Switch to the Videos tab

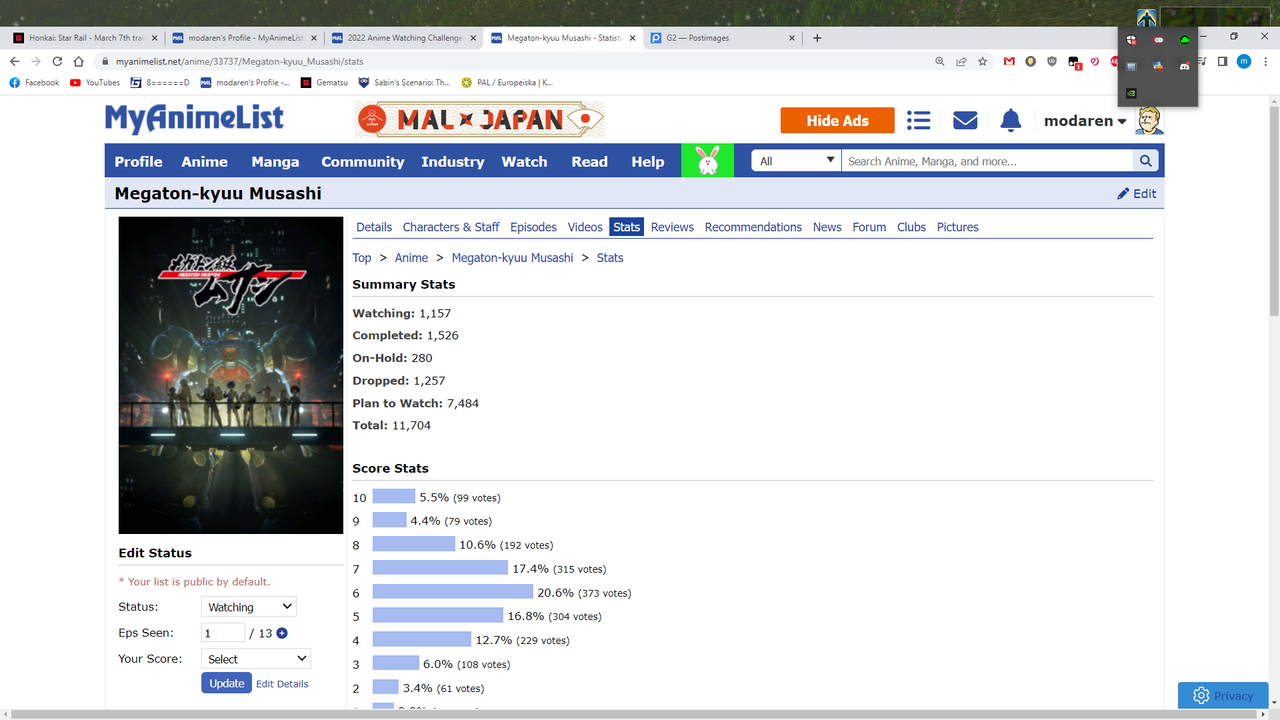point(585,227)
